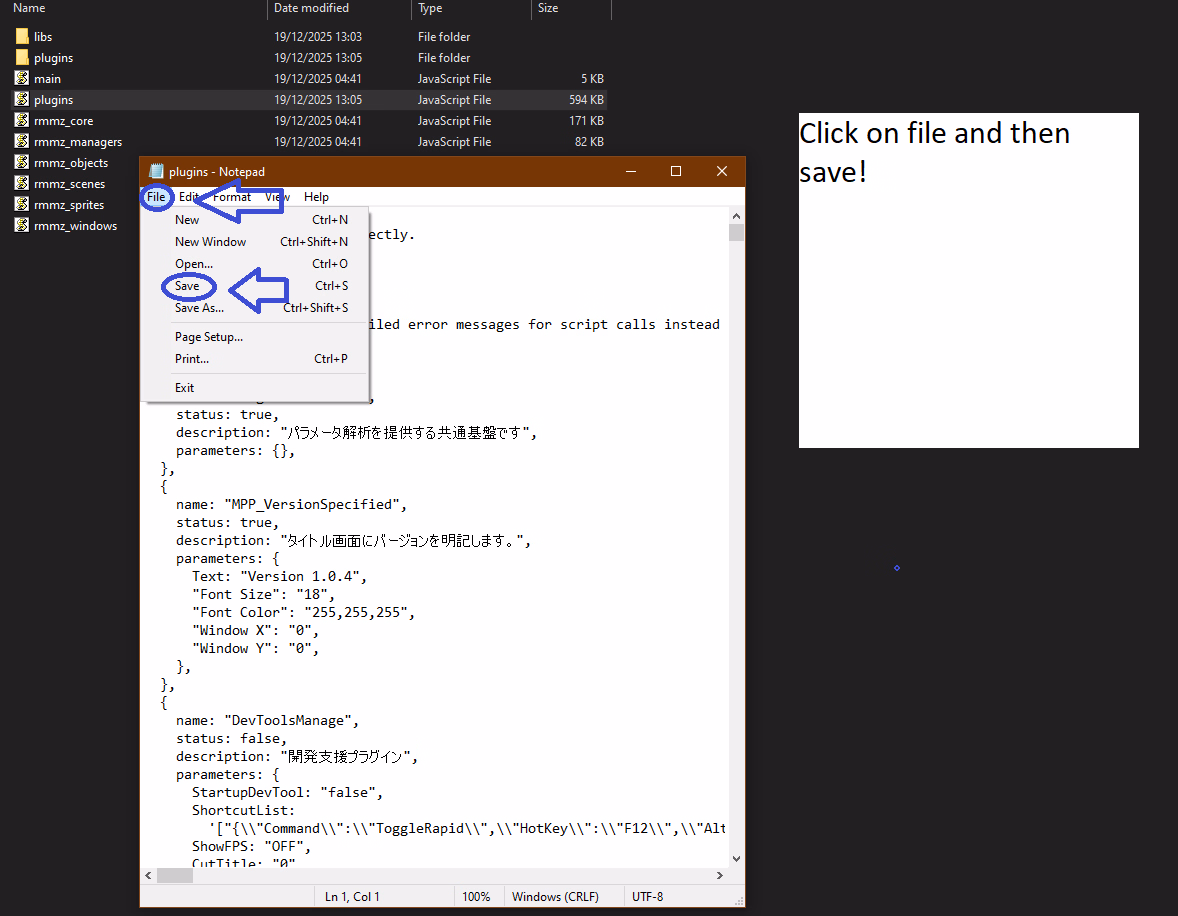Click the rmmz_windows file icon

click(x=22, y=226)
